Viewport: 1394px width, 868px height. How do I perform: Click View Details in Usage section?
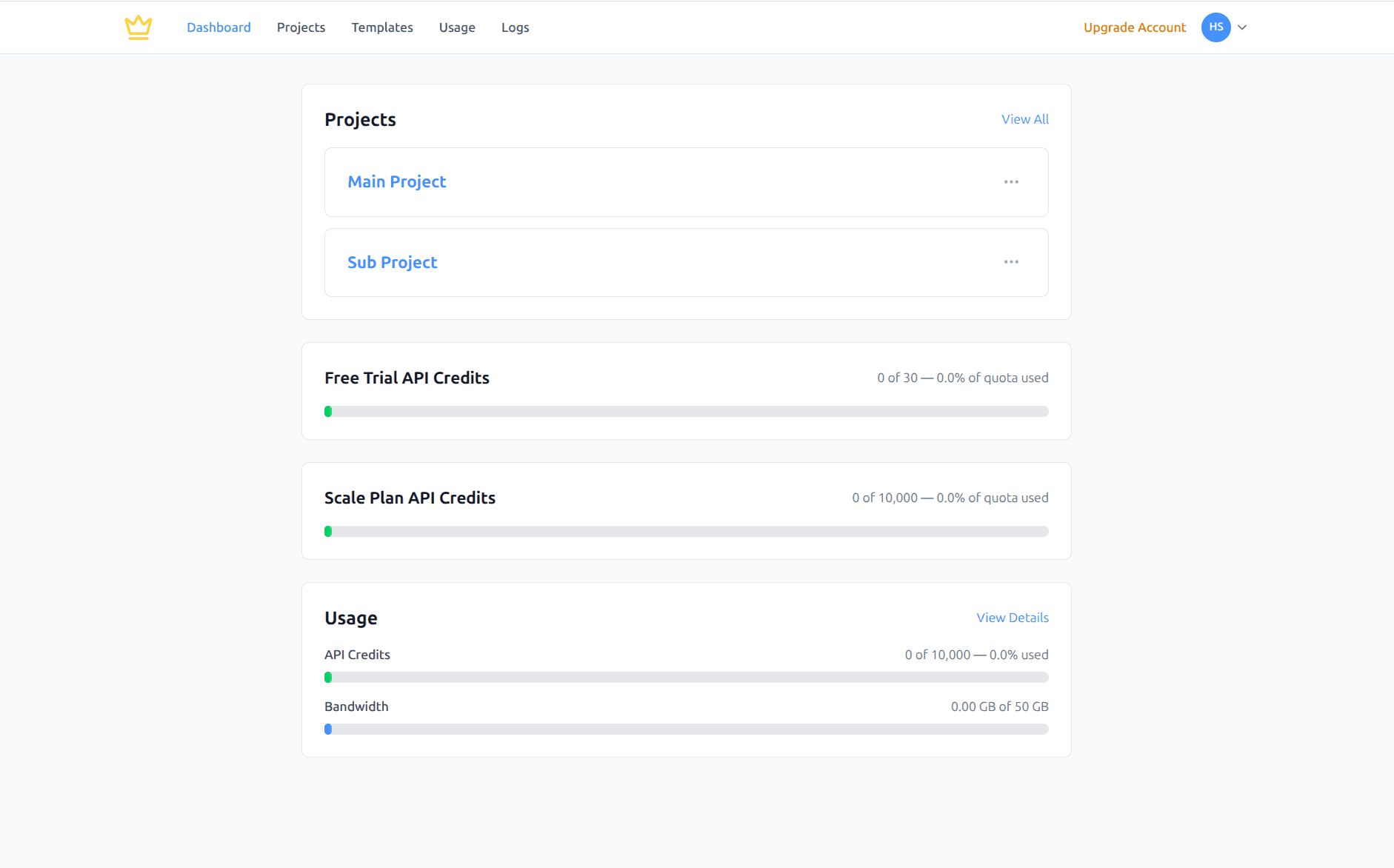click(x=1012, y=618)
